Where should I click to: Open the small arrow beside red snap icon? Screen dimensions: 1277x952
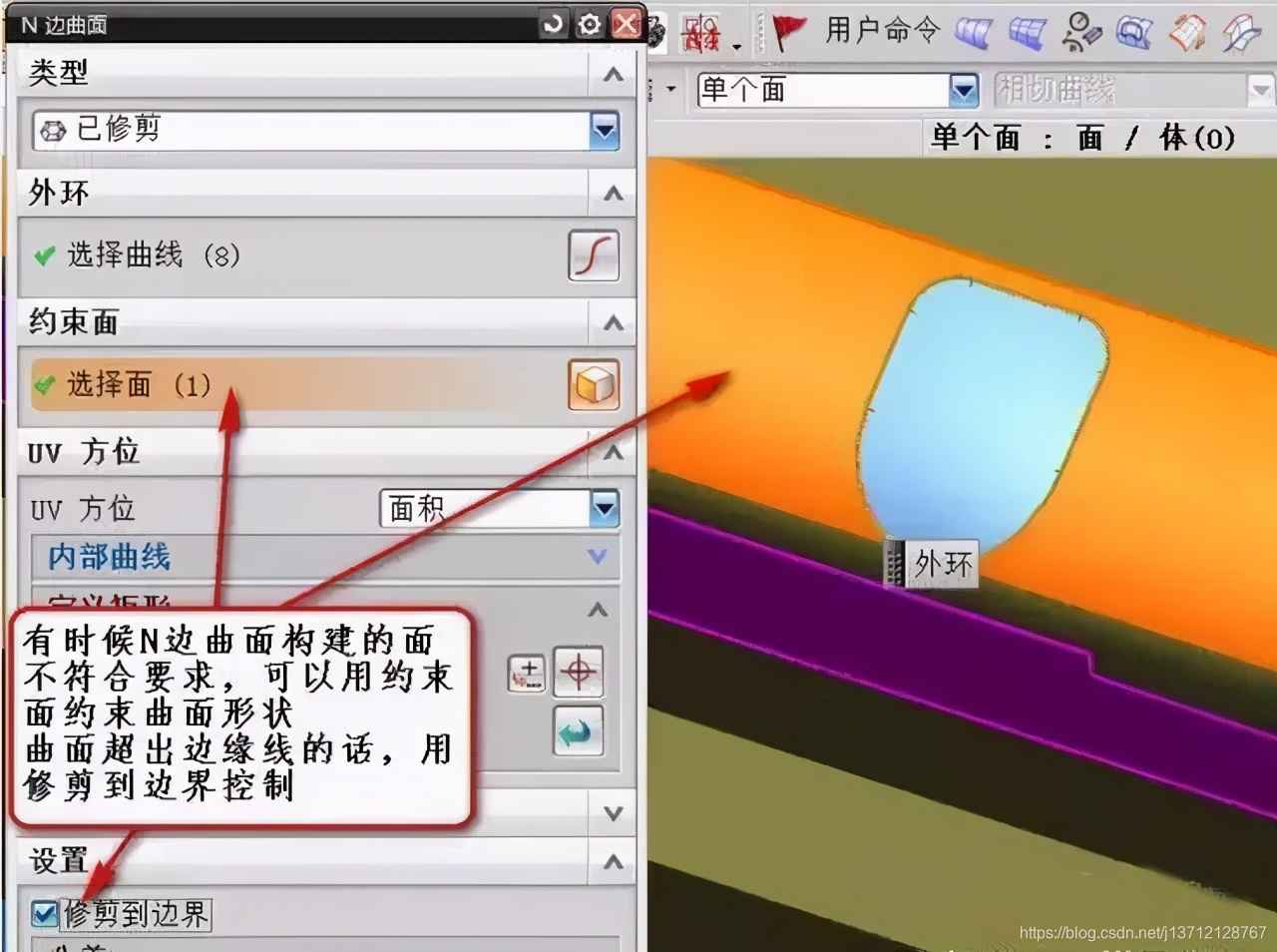(737, 47)
